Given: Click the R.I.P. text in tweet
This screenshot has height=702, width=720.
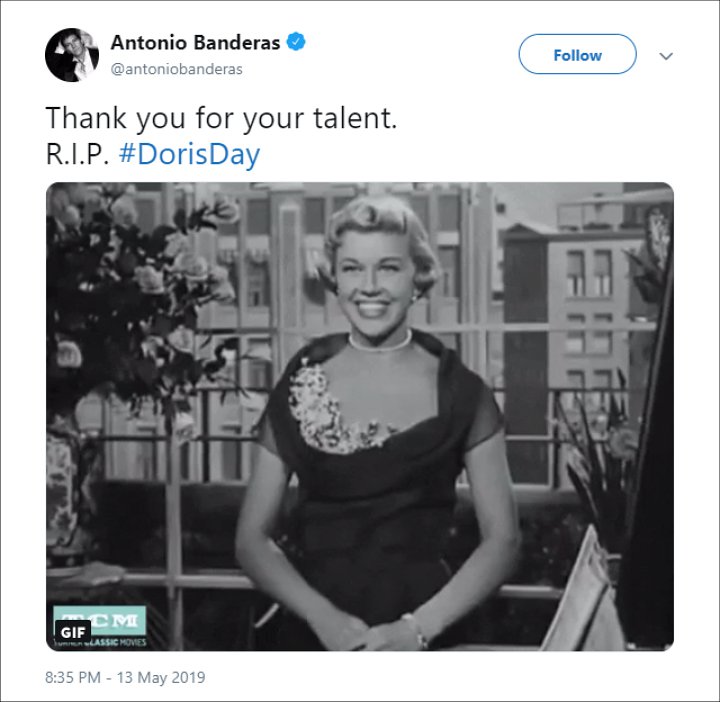Looking at the screenshot, I should (77, 154).
